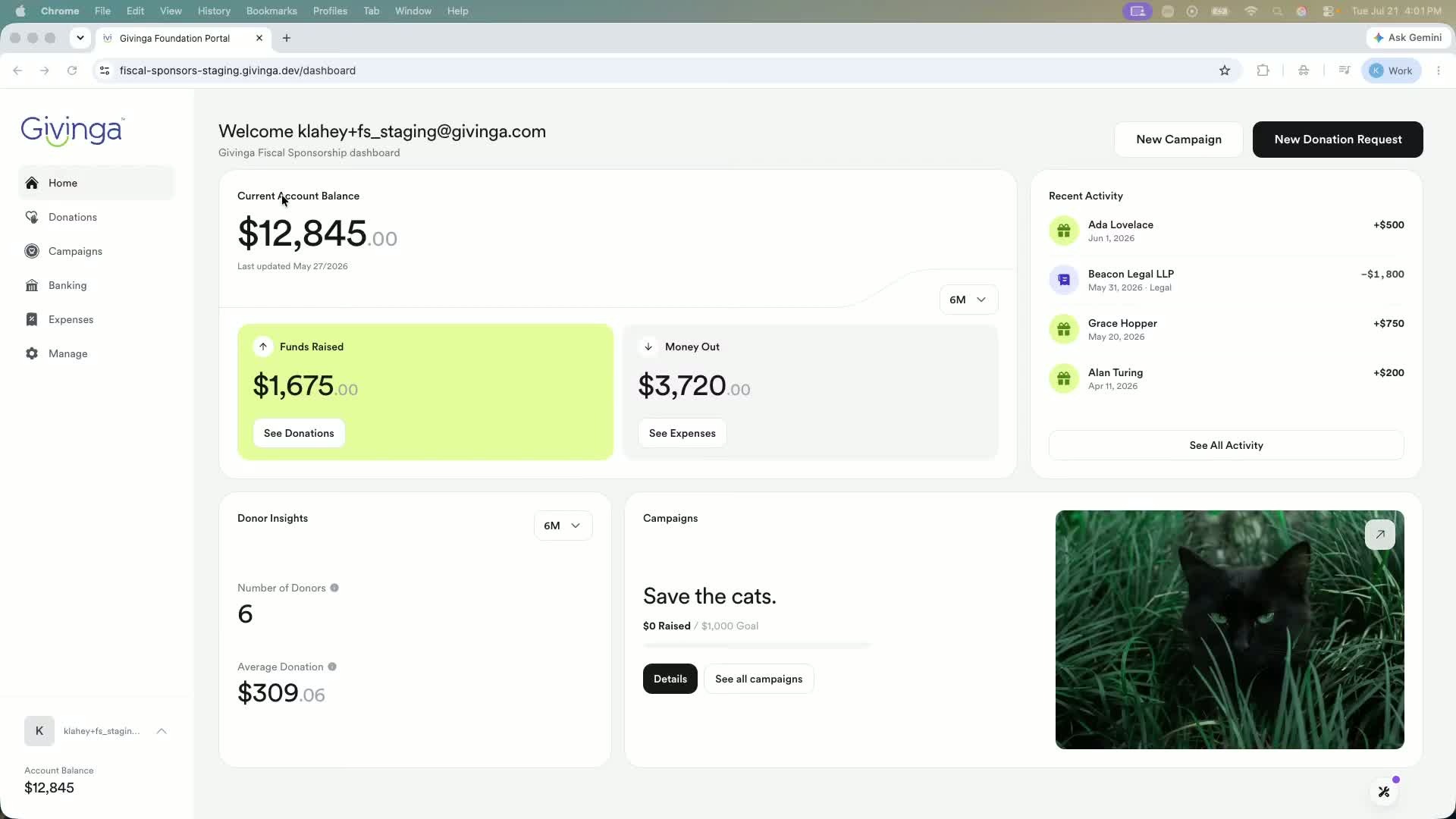The image size is (1456, 819).
Task: Open Expenses in sidebar
Action: pos(96,319)
